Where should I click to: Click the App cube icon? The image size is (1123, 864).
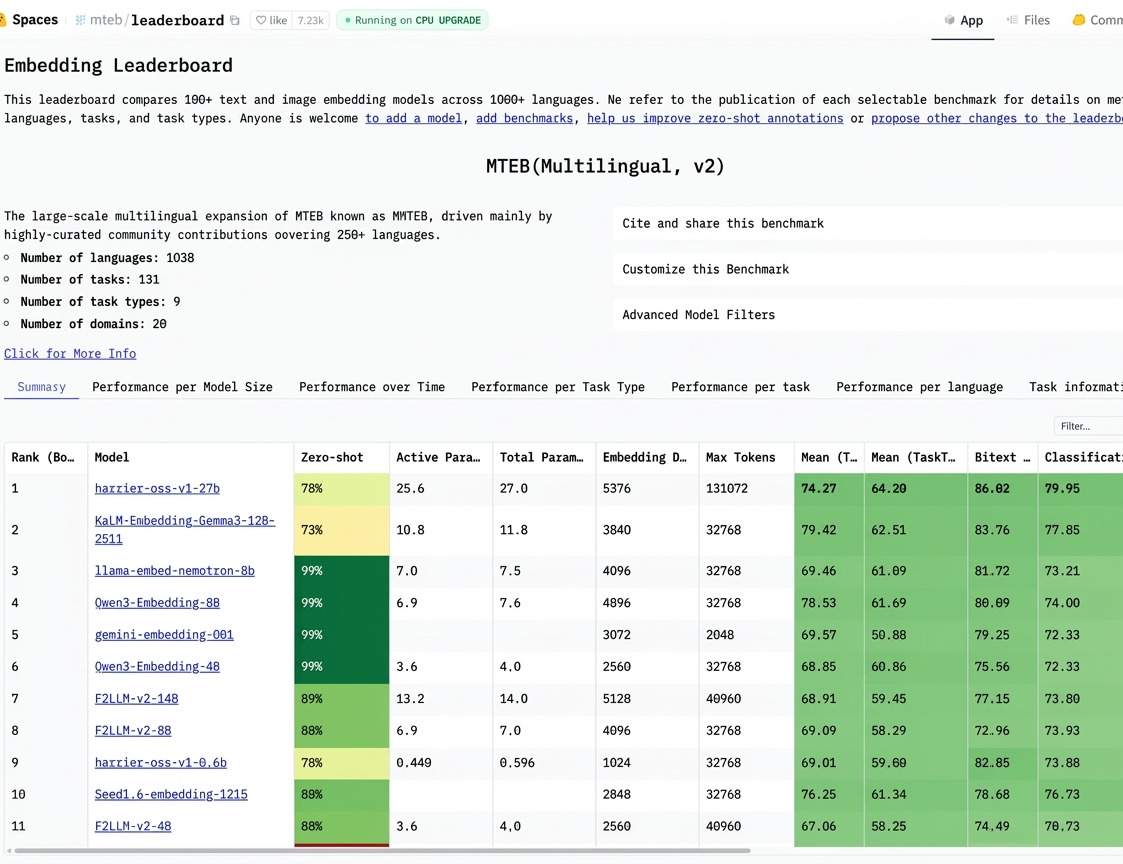pyautogui.click(x=949, y=20)
